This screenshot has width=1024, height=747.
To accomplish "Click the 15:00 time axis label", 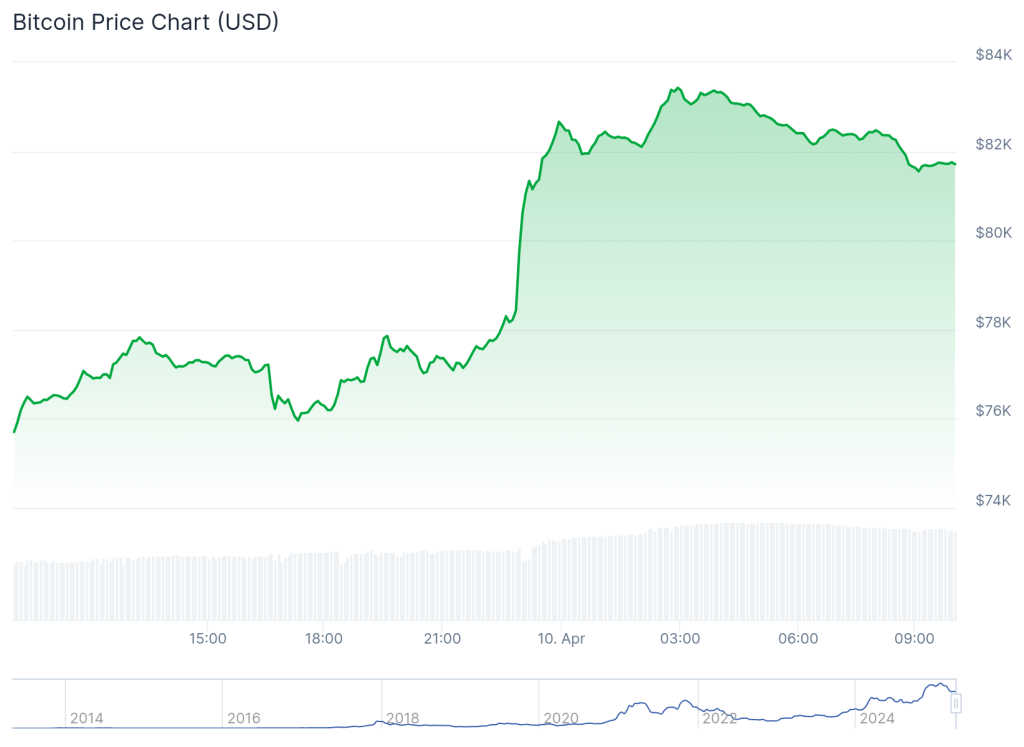I will tap(207, 638).
